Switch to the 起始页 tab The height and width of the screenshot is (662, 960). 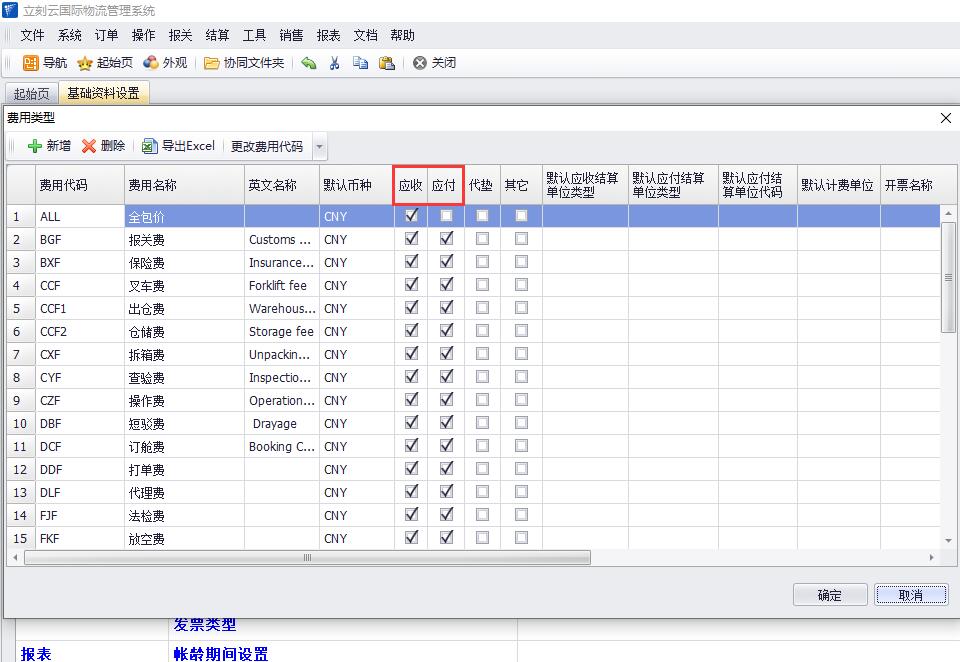(31, 94)
